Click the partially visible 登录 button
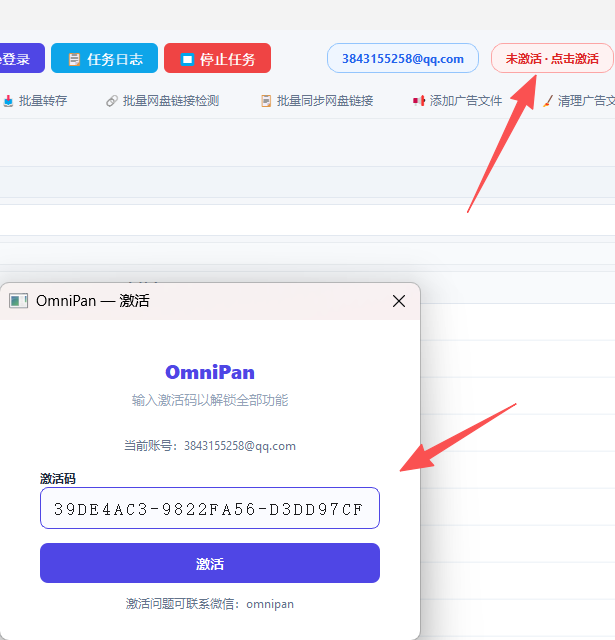The image size is (615, 640). click(x=22, y=58)
